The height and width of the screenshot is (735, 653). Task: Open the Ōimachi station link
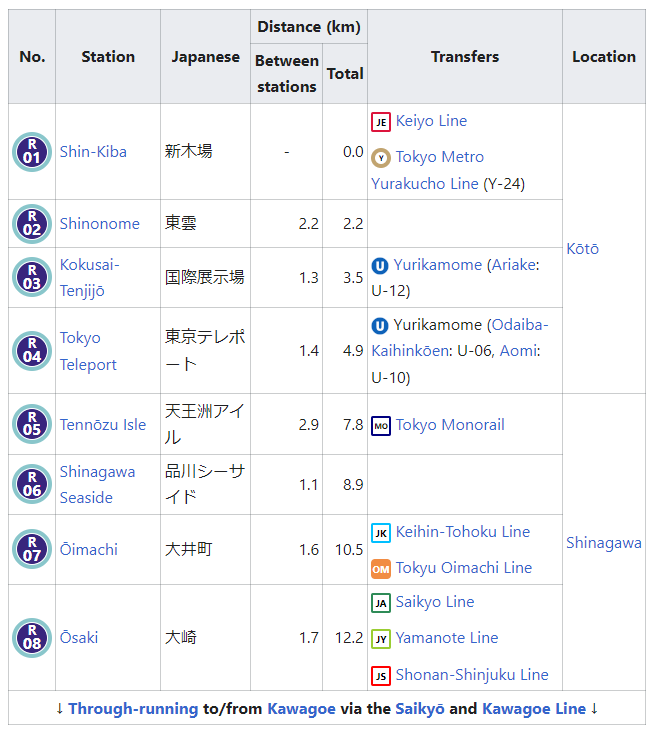89,549
